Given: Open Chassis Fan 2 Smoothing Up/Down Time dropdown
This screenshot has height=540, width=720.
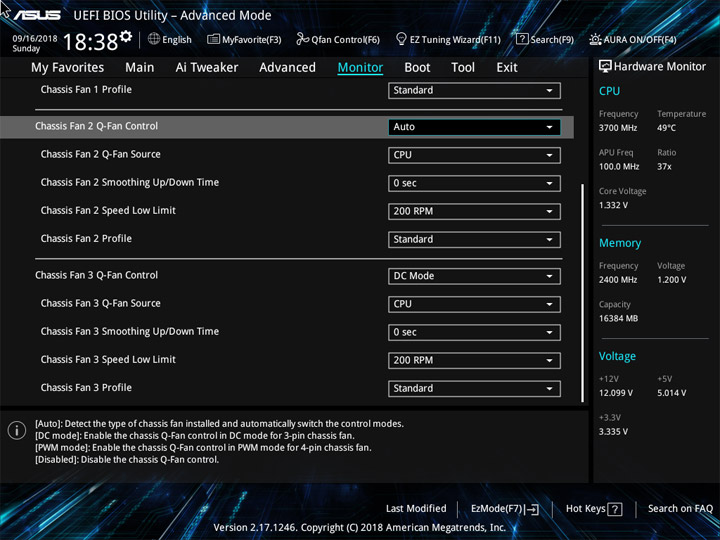Looking at the screenshot, I should coord(474,183).
